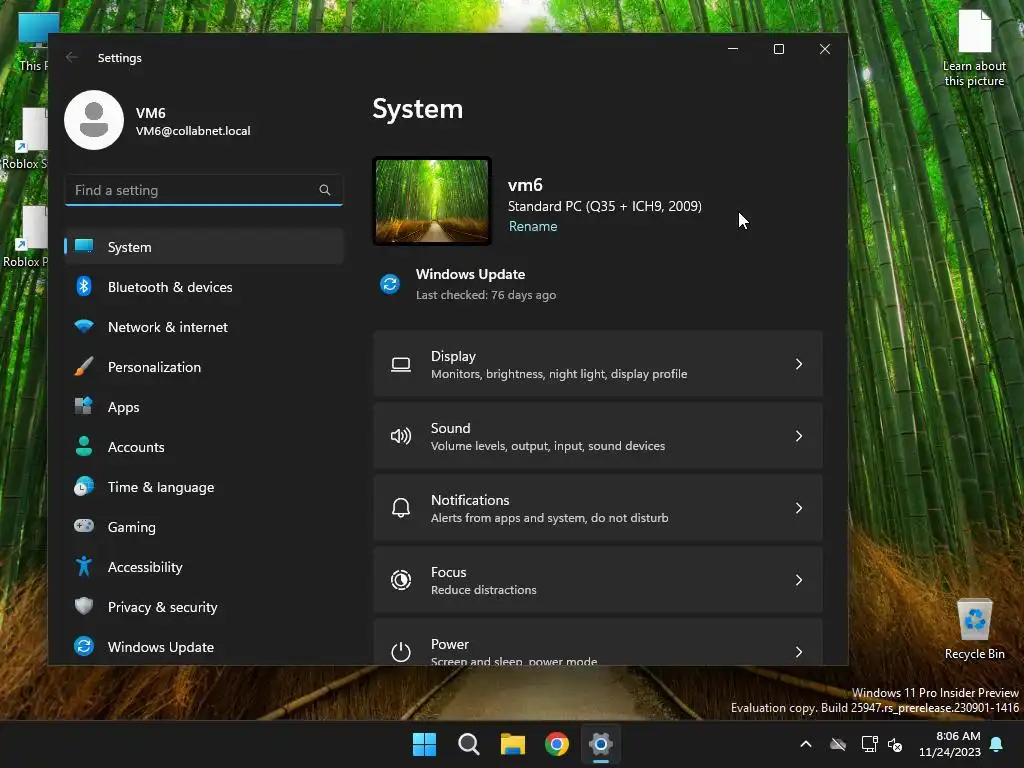Viewport: 1024px width, 768px height.
Task: Click the Focus icon
Action: (401, 580)
